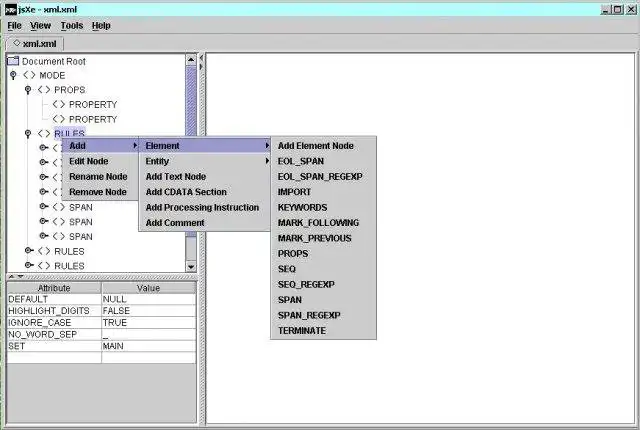This screenshot has height=430, width=640.
Task: Click the PROPS element bracket icon
Action: point(44,90)
